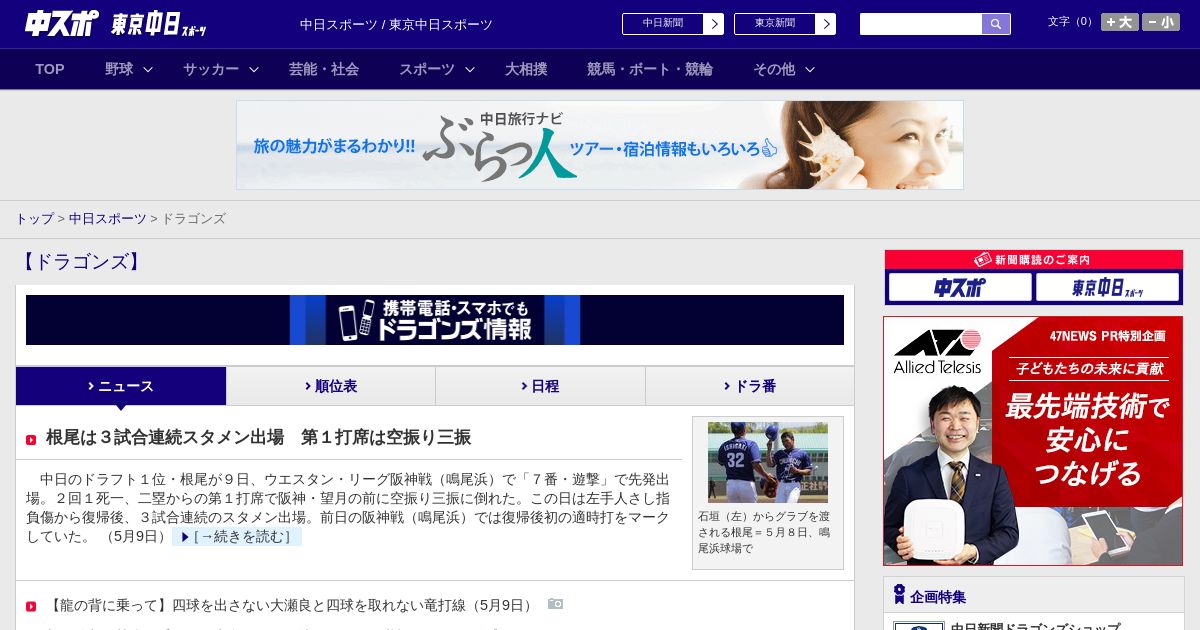
Task: Open 芸能・社会 navigation item
Action: click(x=324, y=69)
